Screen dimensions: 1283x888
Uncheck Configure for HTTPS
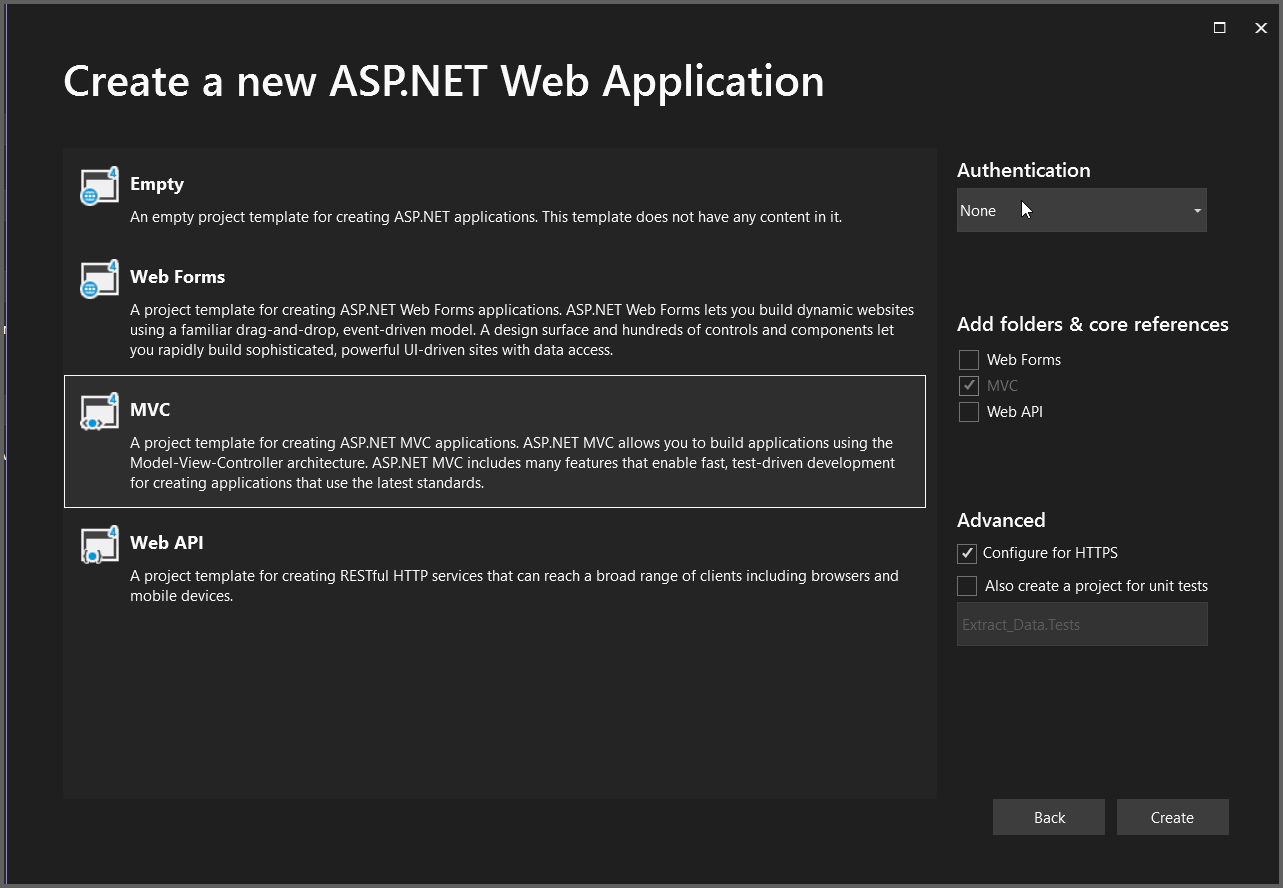pyautogui.click(x=967, y=553)
